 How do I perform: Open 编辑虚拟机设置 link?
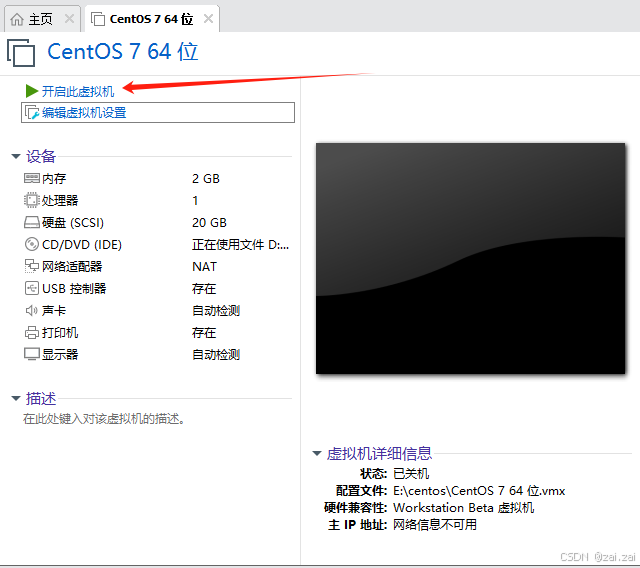click(84, 113)
